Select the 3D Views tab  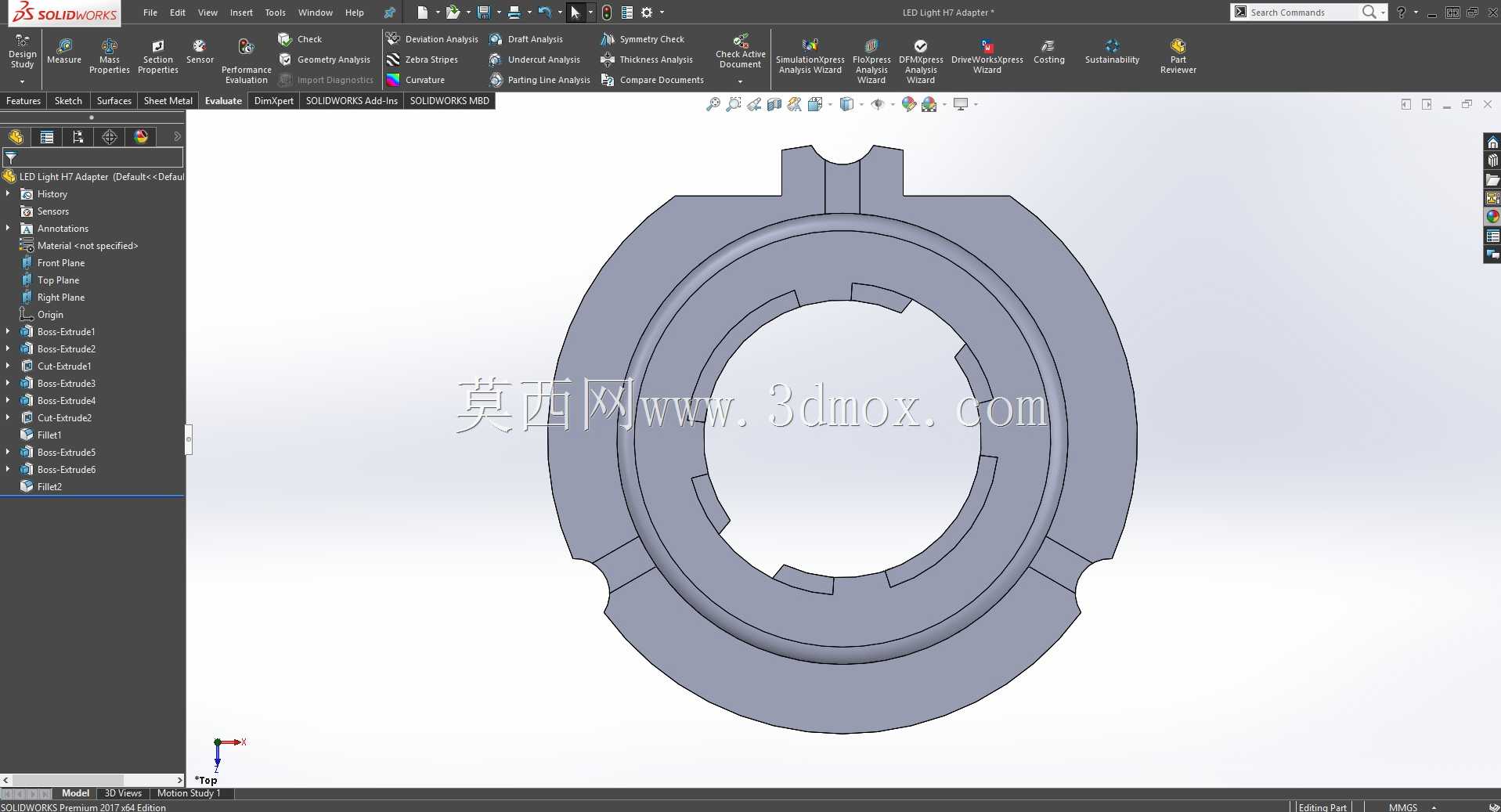click(x=123, y=793)
